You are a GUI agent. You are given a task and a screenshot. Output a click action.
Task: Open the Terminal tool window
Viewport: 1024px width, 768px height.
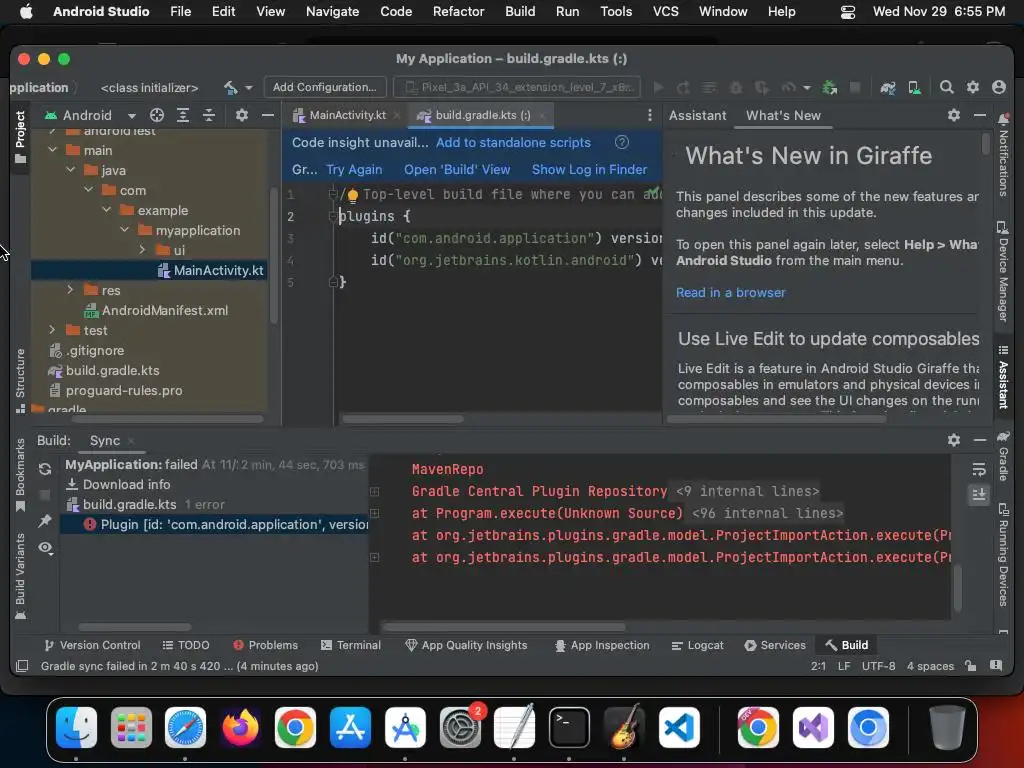point(351,645)
